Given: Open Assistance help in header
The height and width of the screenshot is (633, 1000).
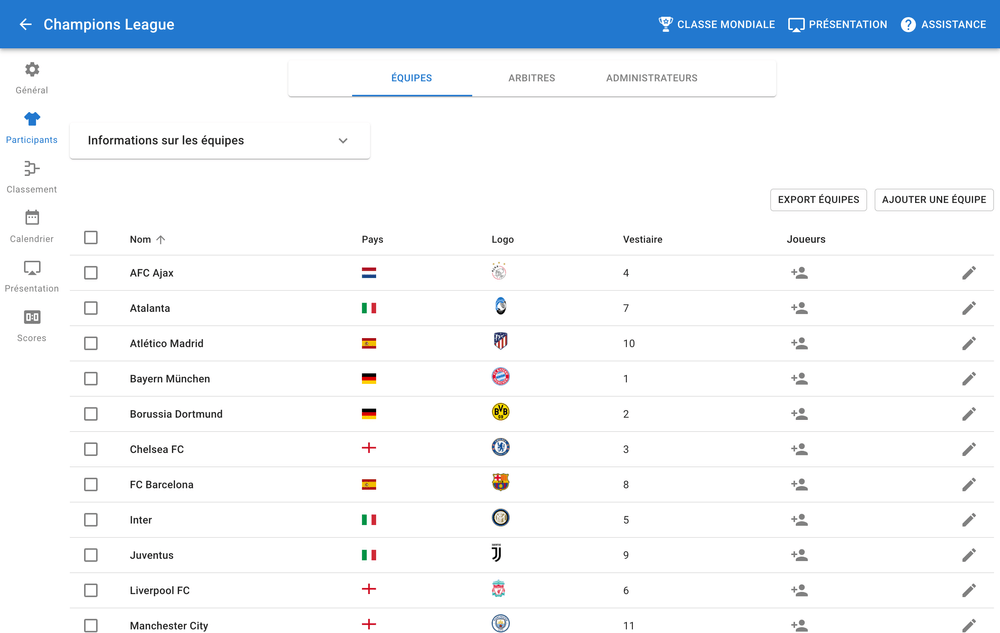Looking at the screenshot, I should [943, 24].
